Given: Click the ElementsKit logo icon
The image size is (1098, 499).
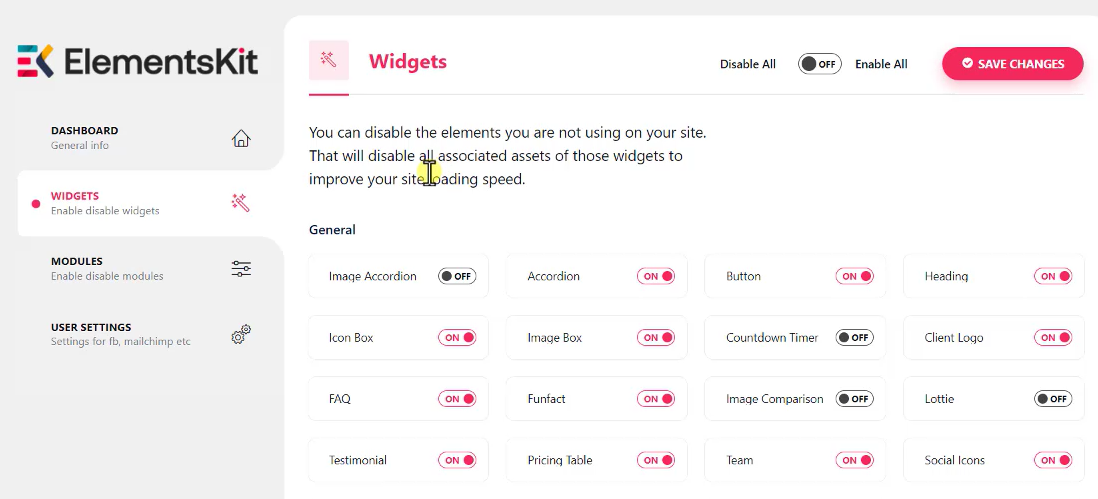Looking at the screenshot, I should click(x=36, y=61).
